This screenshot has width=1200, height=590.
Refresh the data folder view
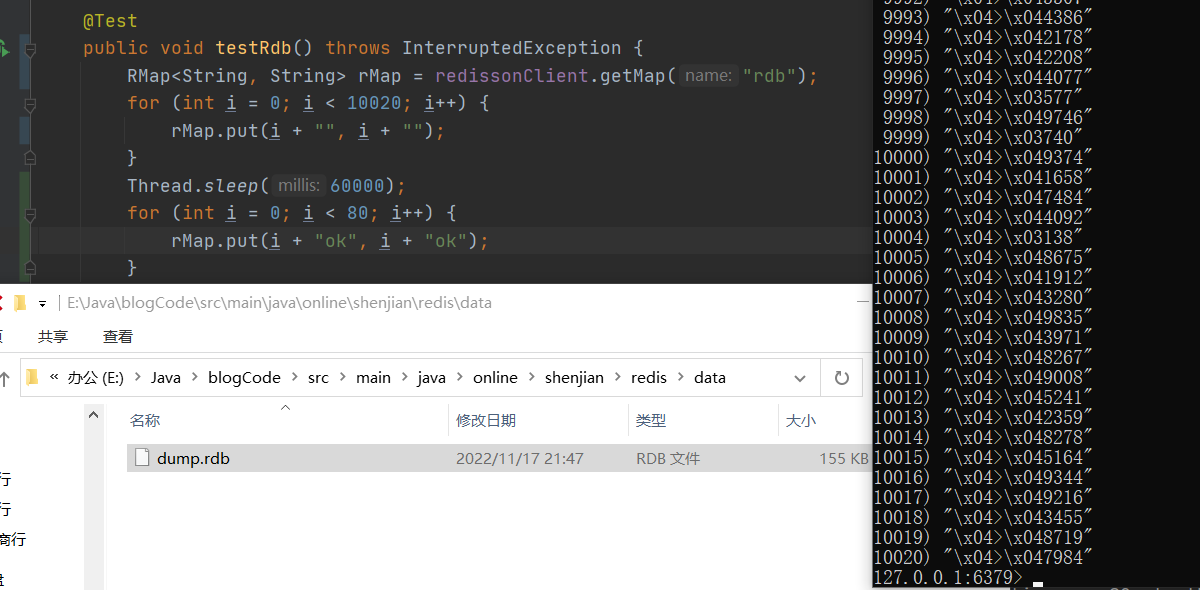coord(841,378)
